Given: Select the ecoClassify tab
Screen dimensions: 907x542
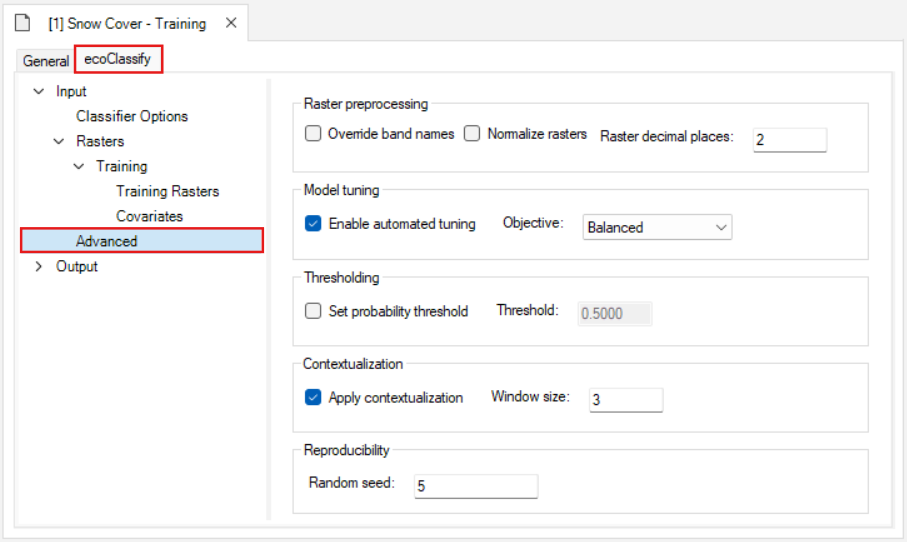Looking at the screenshot, I should (118, 60).
